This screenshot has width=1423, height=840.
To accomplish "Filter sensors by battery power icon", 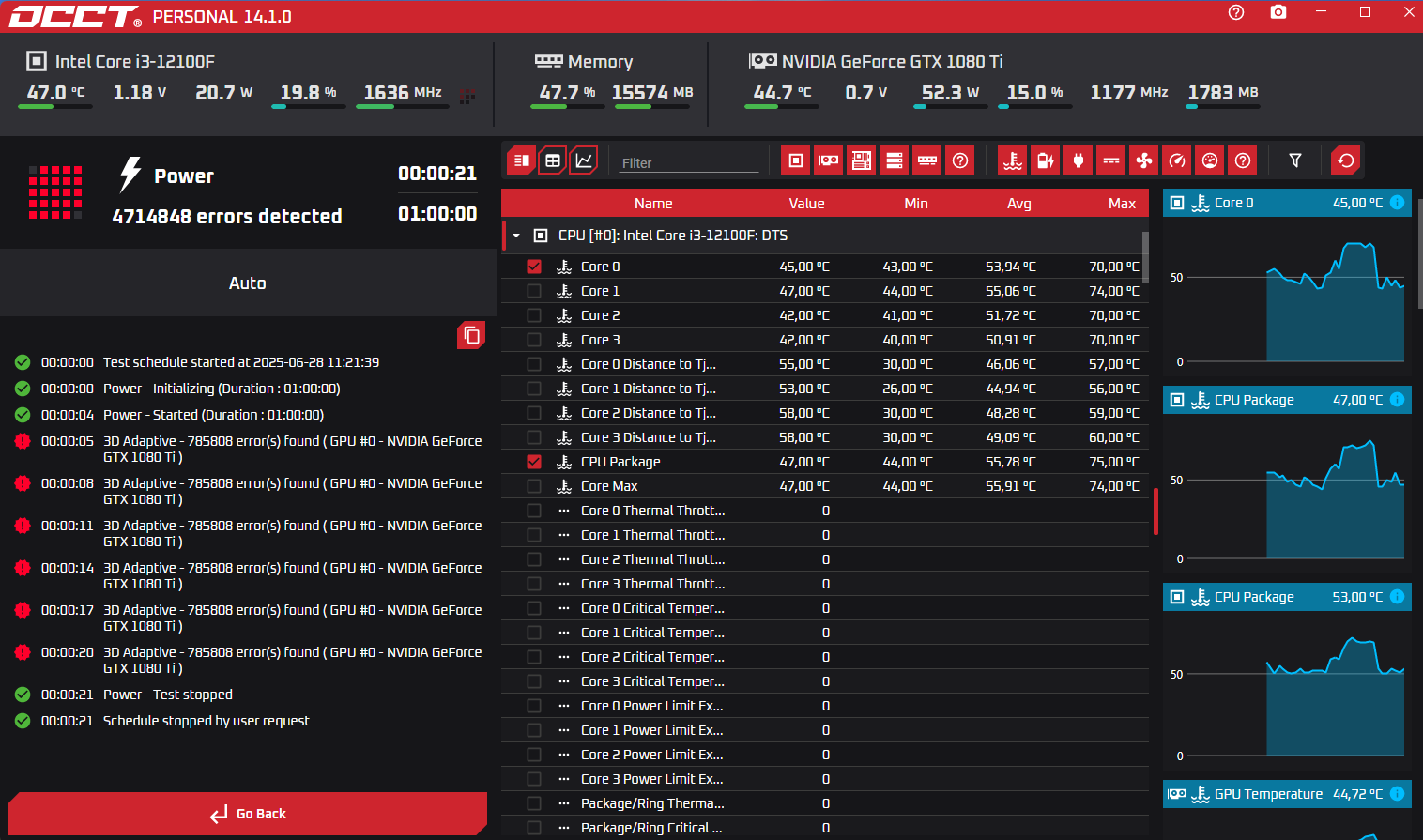I will click(1046, 160).
